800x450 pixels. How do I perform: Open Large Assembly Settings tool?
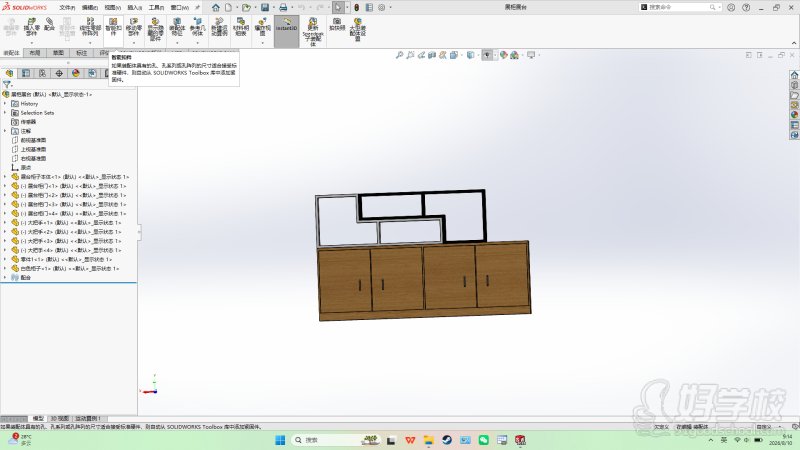pos(358,30)
